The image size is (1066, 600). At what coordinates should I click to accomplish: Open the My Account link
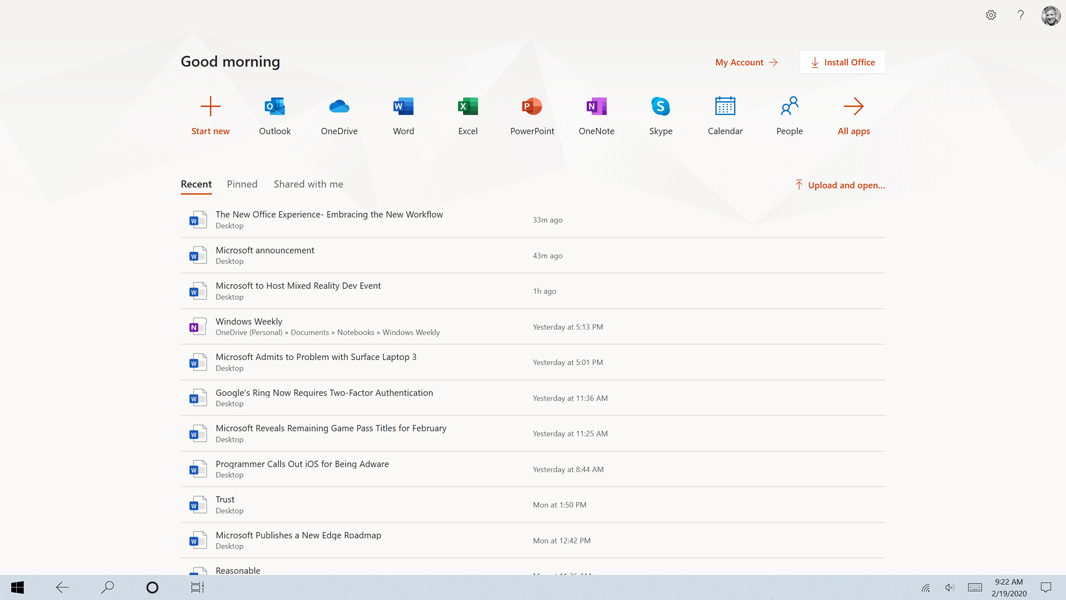point(746,62)
